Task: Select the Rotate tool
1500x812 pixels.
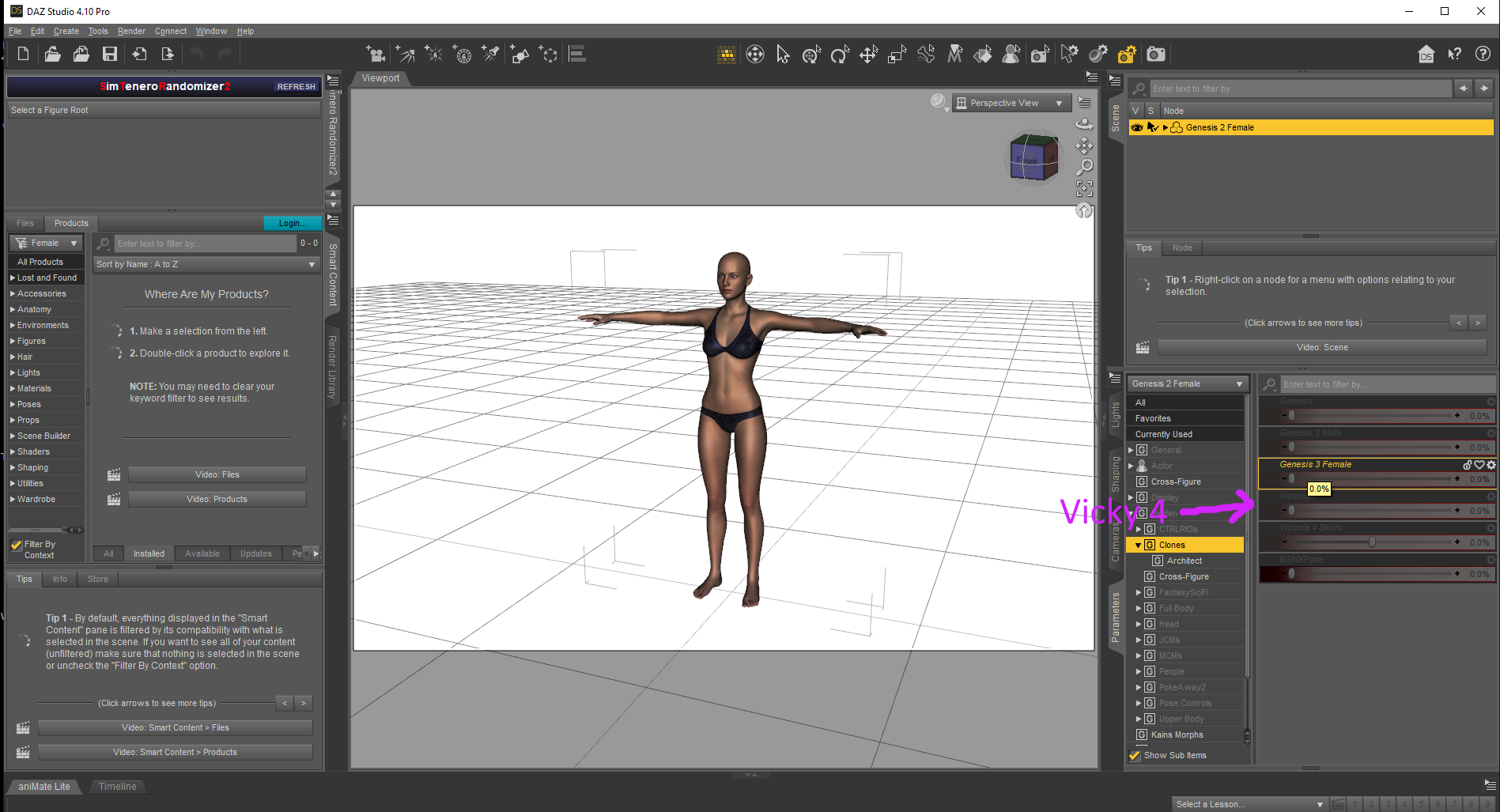Action: coord(840,54)
